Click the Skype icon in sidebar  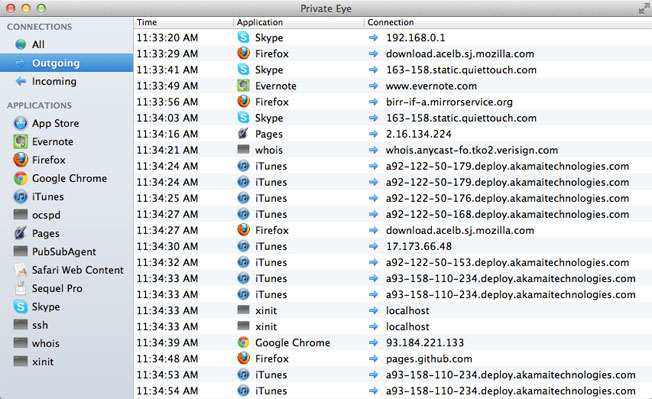(20, 307)
